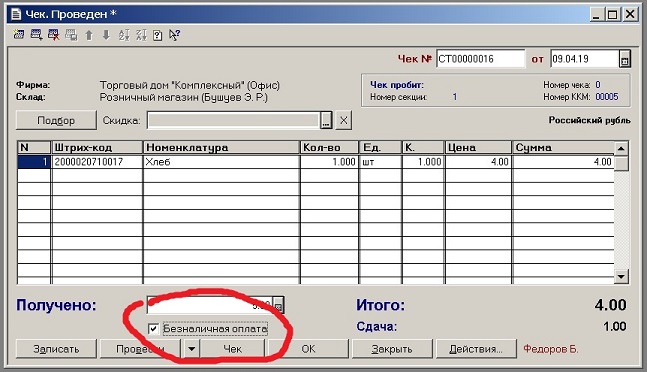Click the copy row toolbar icon
Screen dimensions: 647x372
71,35
